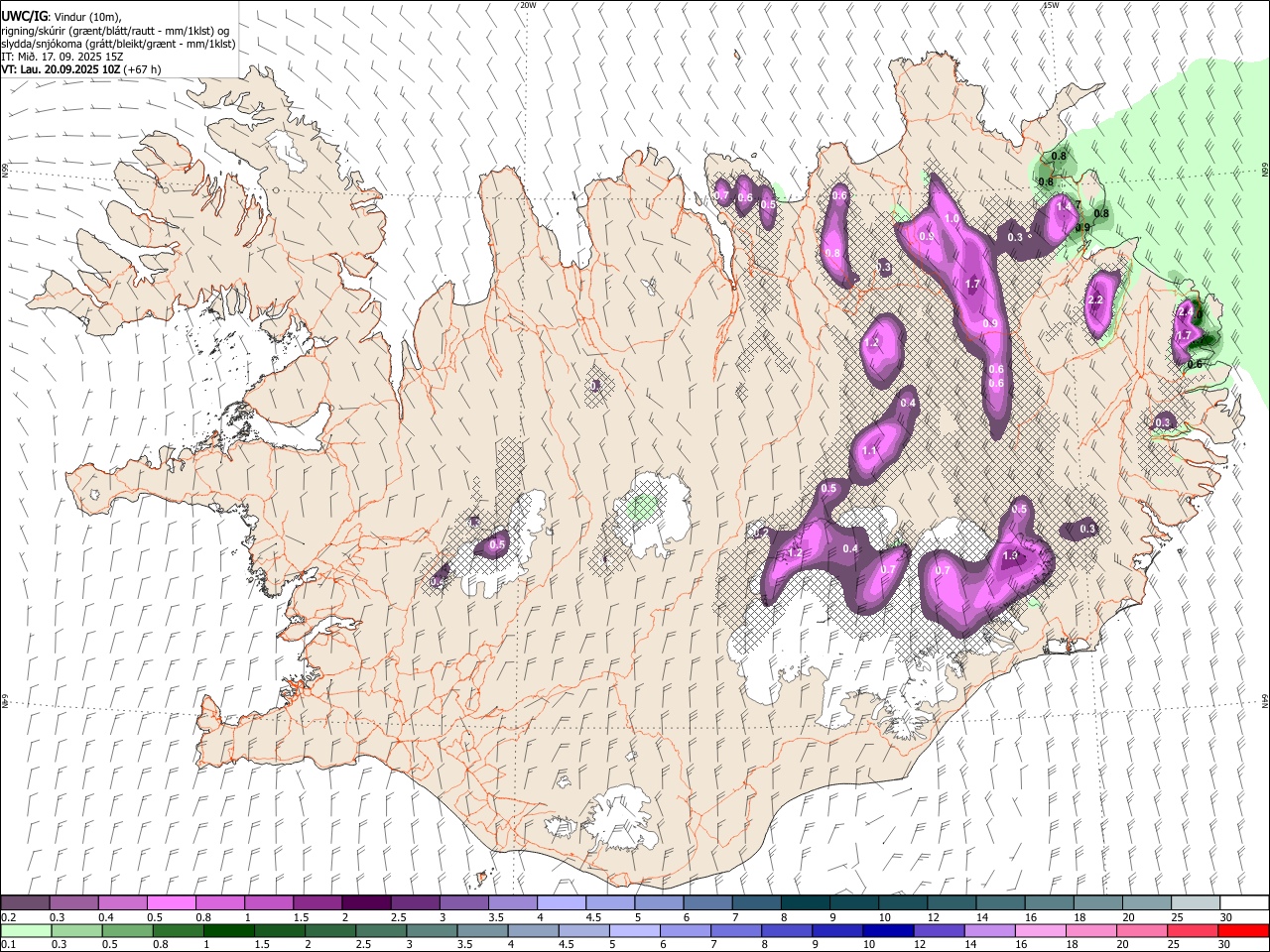Select the "rigning/skúrir (grænt/blátt/rautt" legend line
The width and height of the screenshot is (1270, 952).
coord(79,31)
